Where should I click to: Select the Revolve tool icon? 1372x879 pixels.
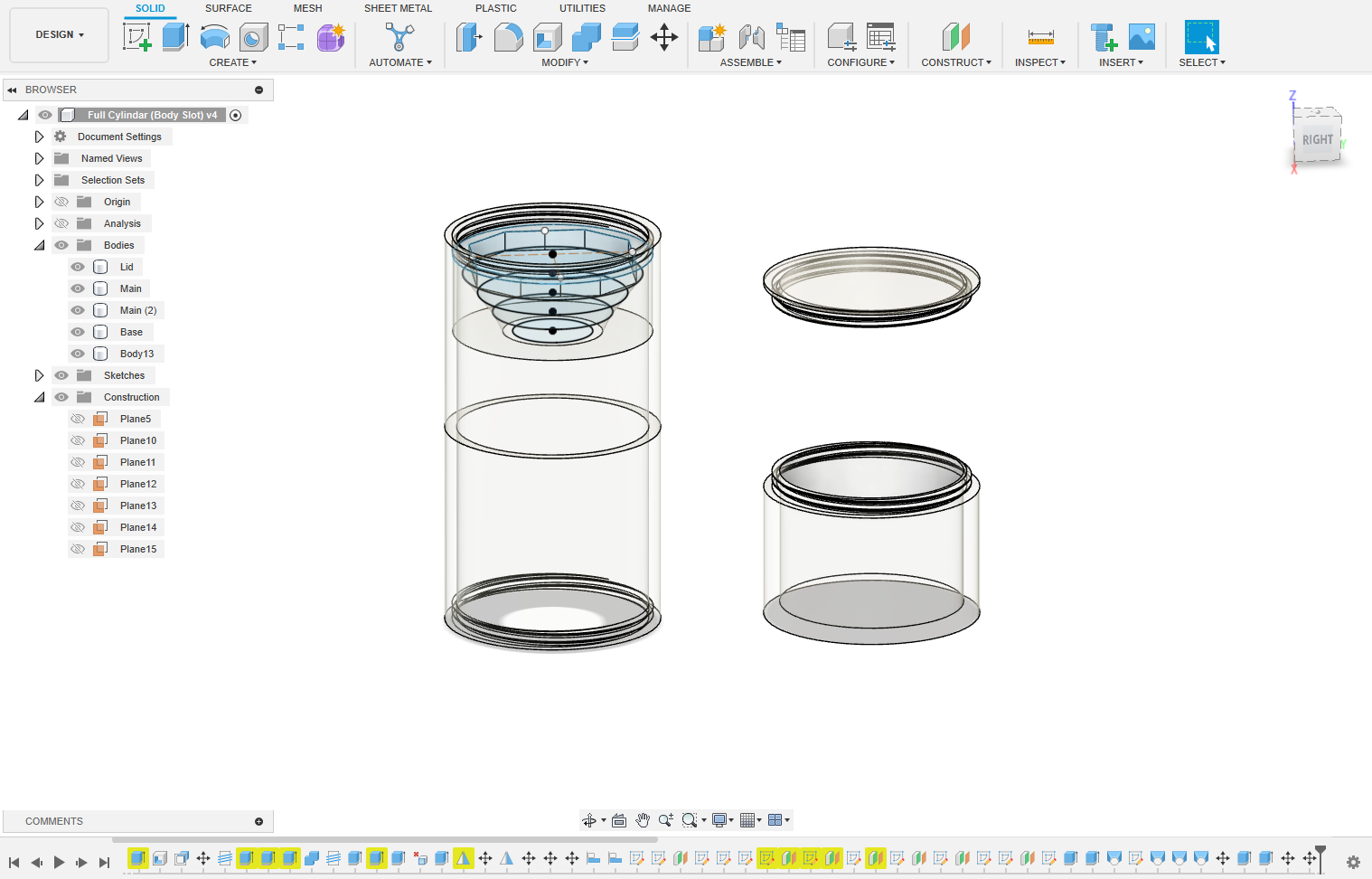tap(214, 37)
